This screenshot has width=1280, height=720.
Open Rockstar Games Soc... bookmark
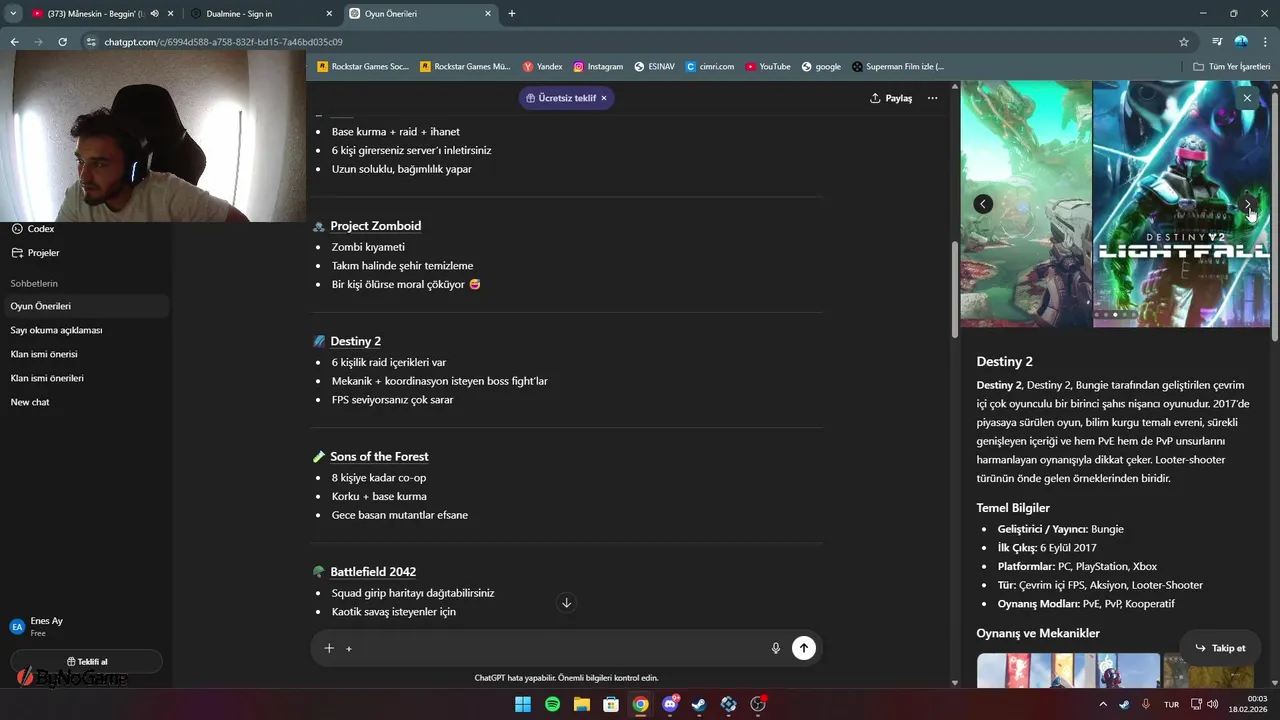(x=362, y=67)
